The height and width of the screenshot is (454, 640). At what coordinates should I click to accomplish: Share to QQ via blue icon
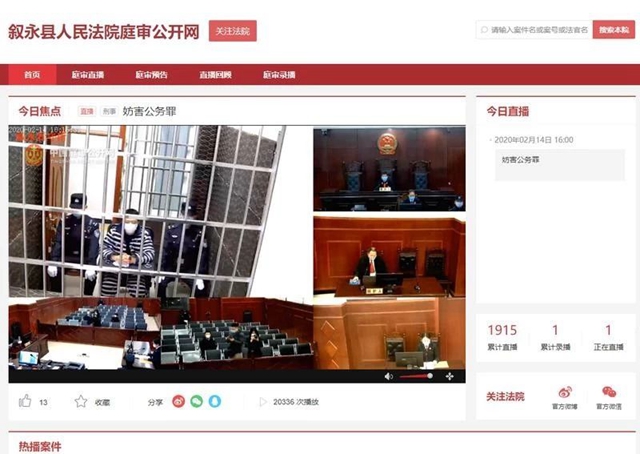(215, 401)
